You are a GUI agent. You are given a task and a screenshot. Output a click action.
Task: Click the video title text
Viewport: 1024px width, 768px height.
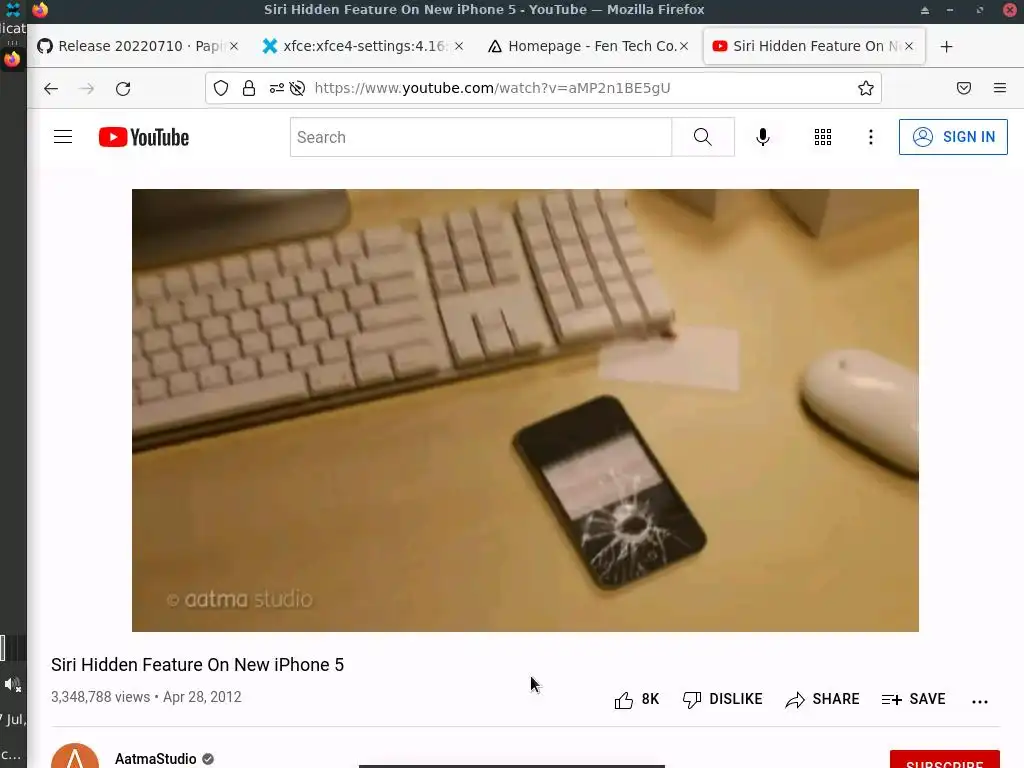[x=197, y=665]
